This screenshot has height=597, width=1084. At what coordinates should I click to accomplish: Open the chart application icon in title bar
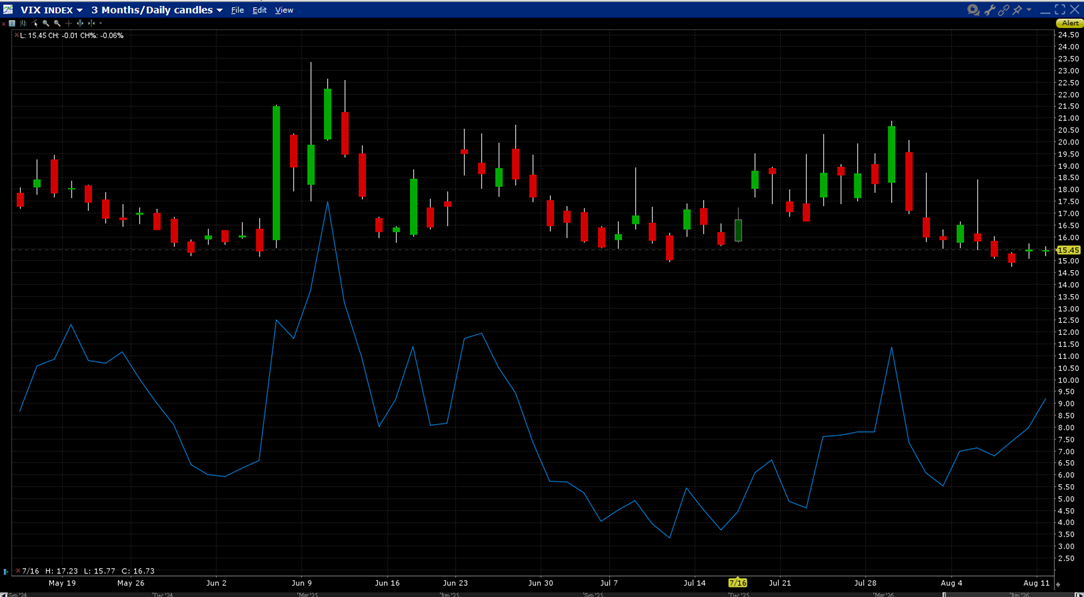point(7,10)
